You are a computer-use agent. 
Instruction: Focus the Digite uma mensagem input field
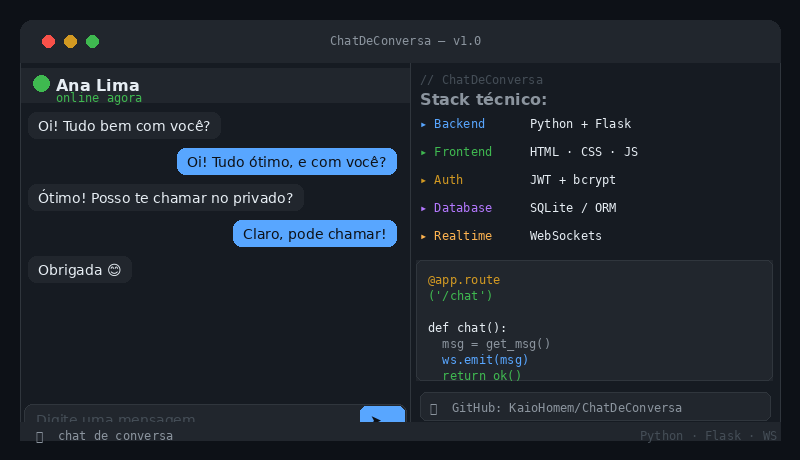click(192, 414)
